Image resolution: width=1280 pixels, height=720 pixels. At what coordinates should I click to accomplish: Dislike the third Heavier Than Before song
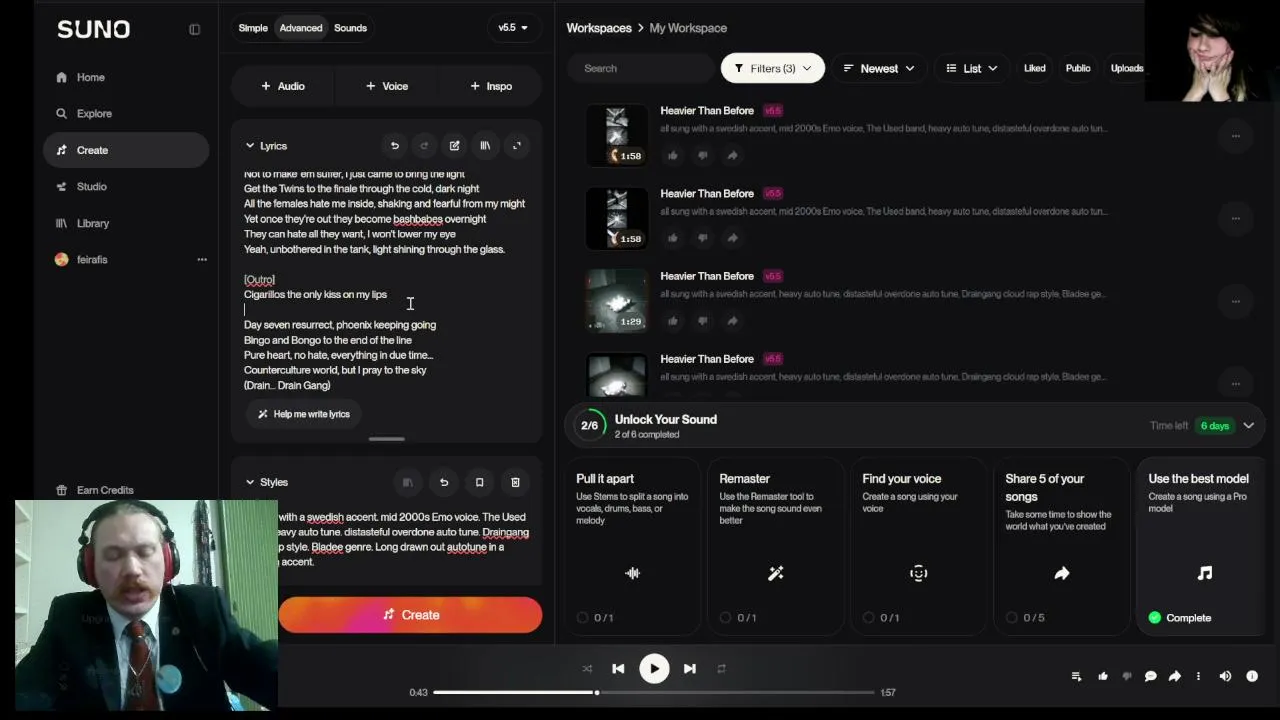703,321
